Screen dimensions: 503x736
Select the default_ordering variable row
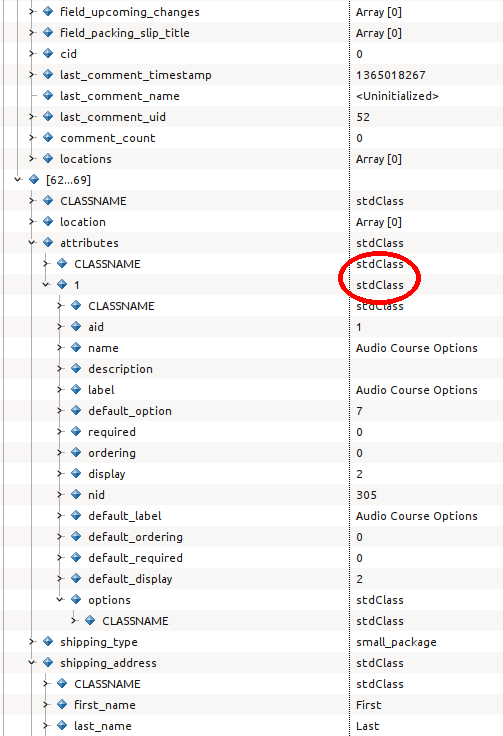tap(253, 537)
